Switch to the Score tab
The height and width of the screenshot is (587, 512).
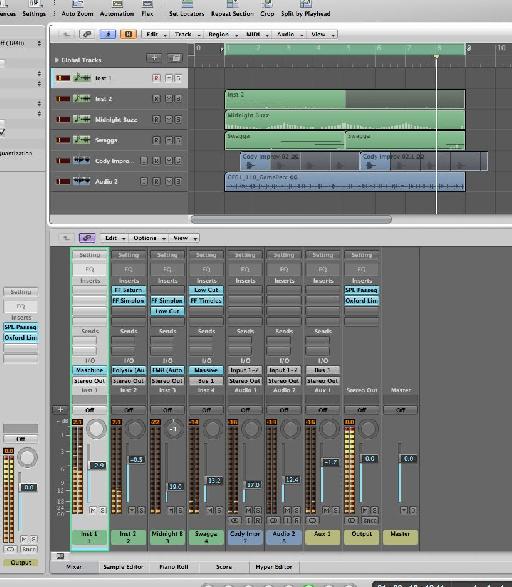pyautogui.click(x=224, y=567)
